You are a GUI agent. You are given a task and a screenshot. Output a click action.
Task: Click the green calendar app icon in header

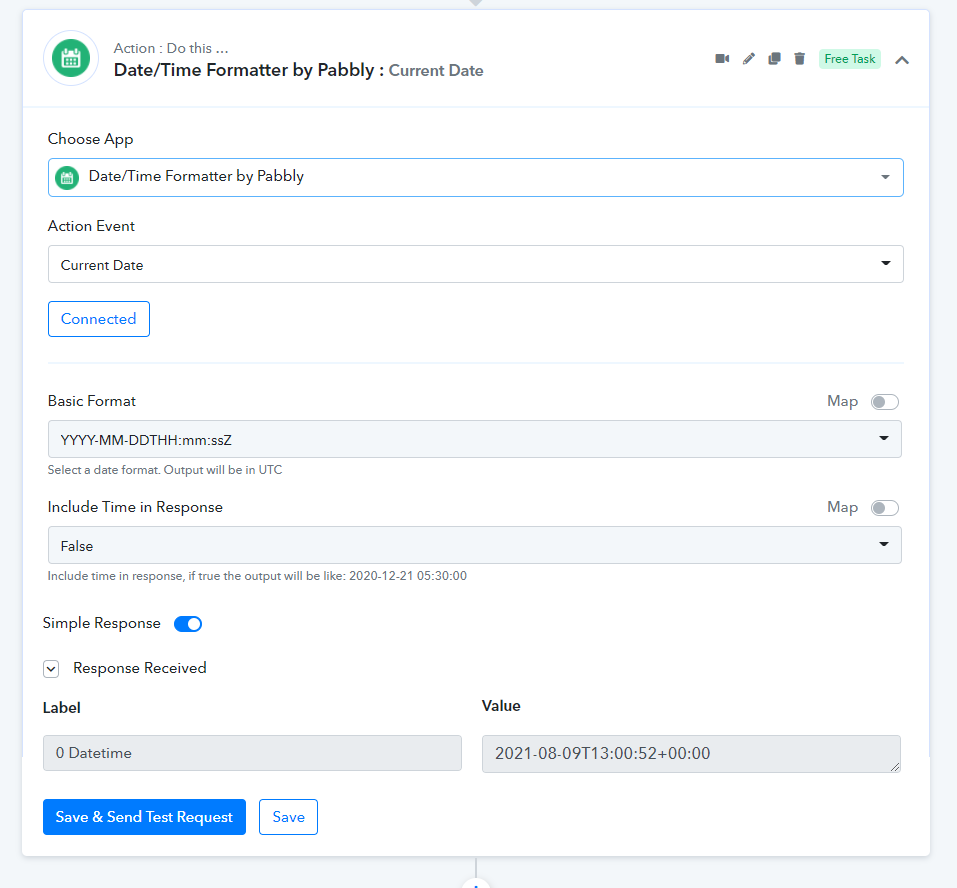(x=71, y=59)
